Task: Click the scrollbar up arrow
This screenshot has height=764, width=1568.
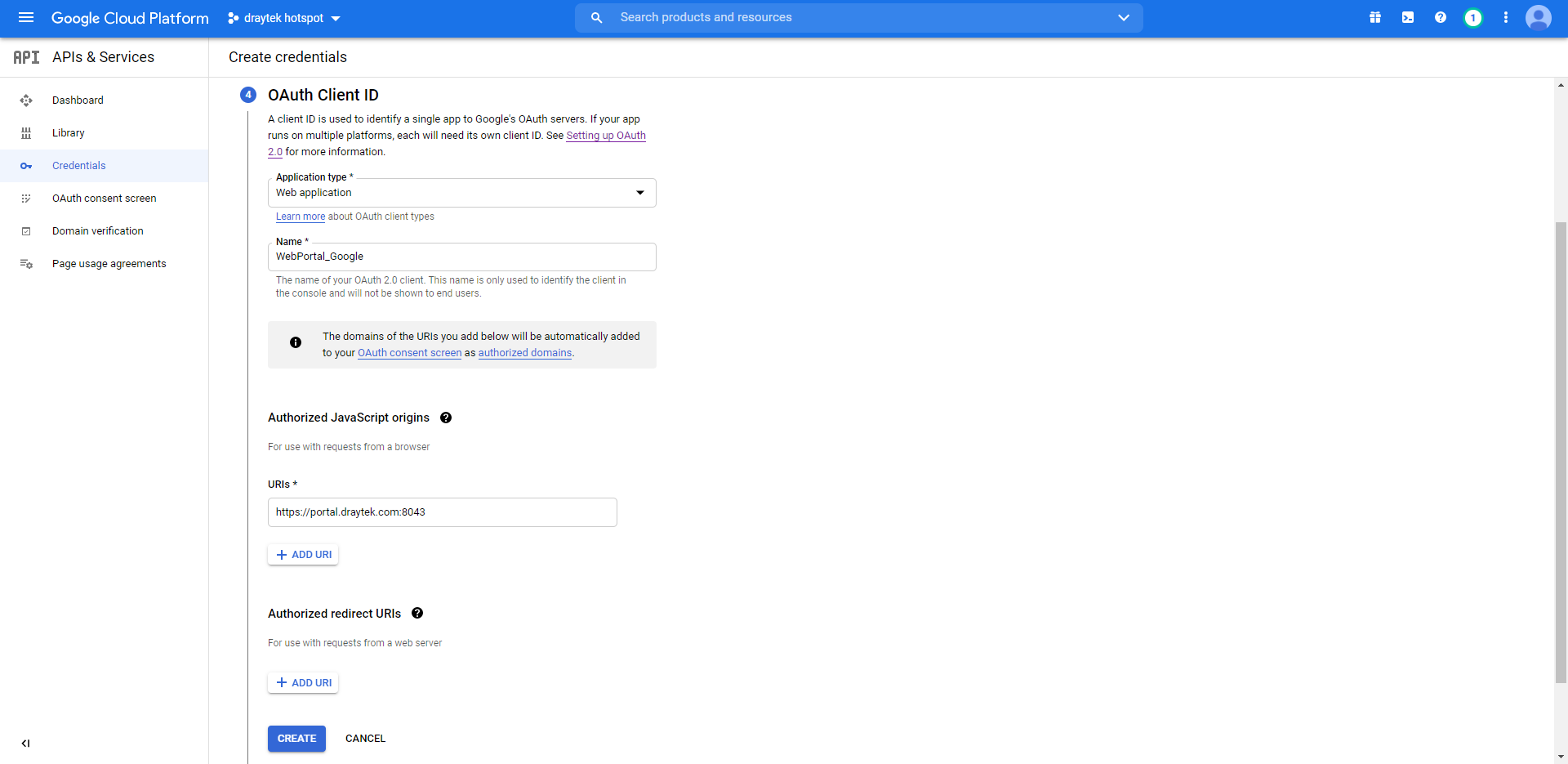Action: tap(1561, 84)
